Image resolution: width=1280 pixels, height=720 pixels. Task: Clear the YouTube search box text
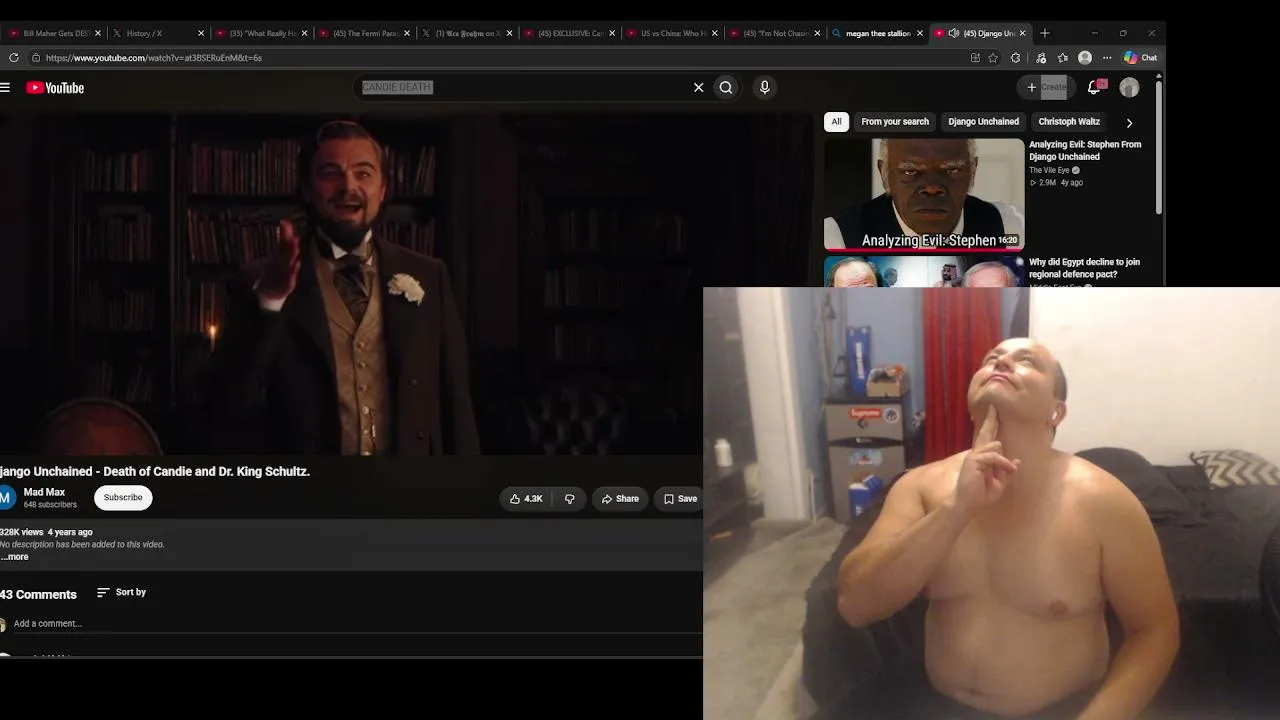pyautogui.click(x=699, y=88)
